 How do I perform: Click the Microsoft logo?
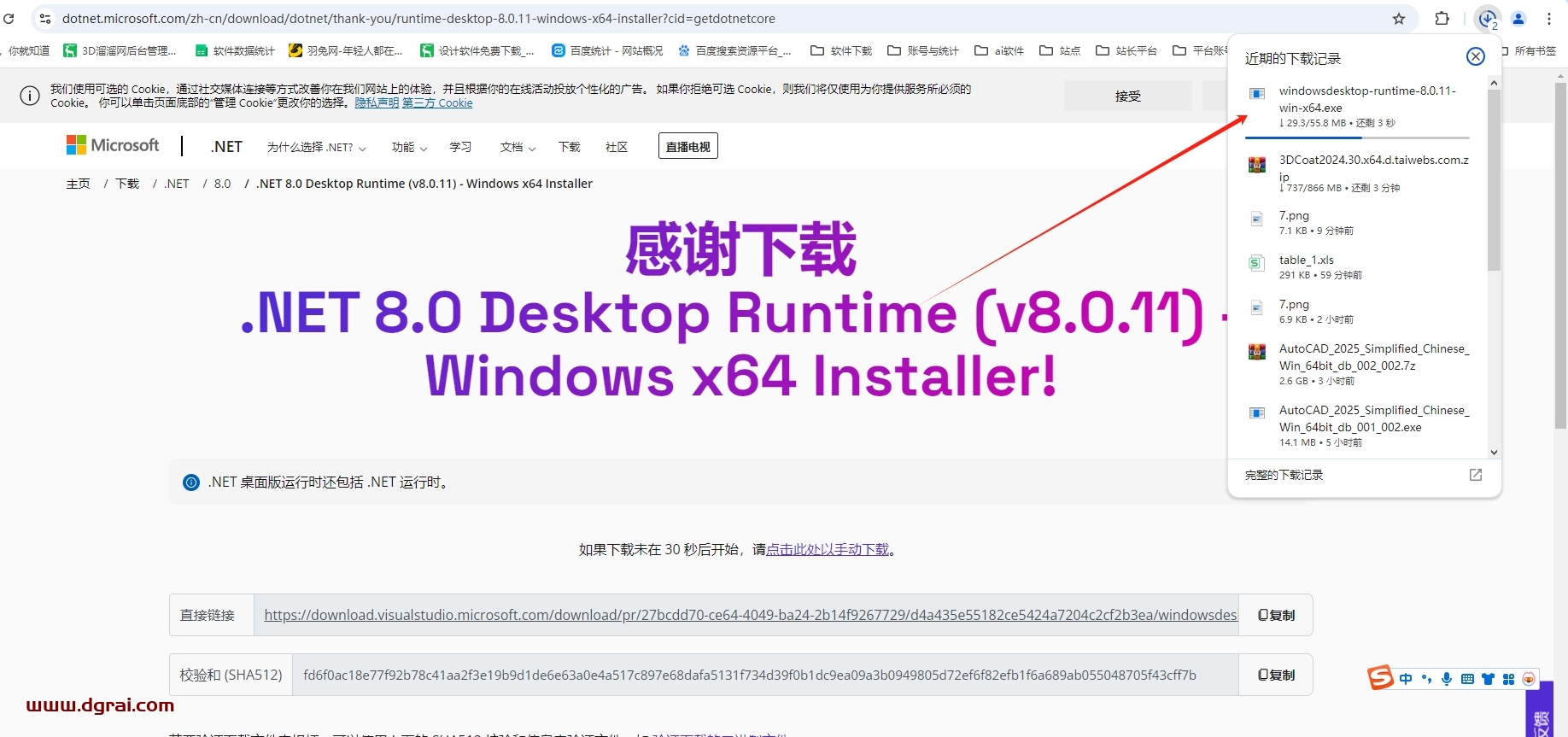coord(113,145)
